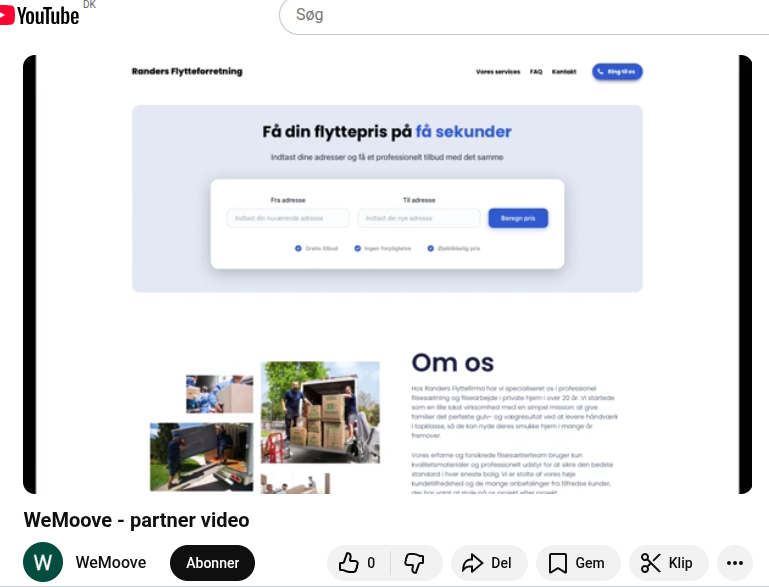Open Vores services in the site menu
Image resolution: width=769 pixels, height=587 pixels.
click(498, 72)
